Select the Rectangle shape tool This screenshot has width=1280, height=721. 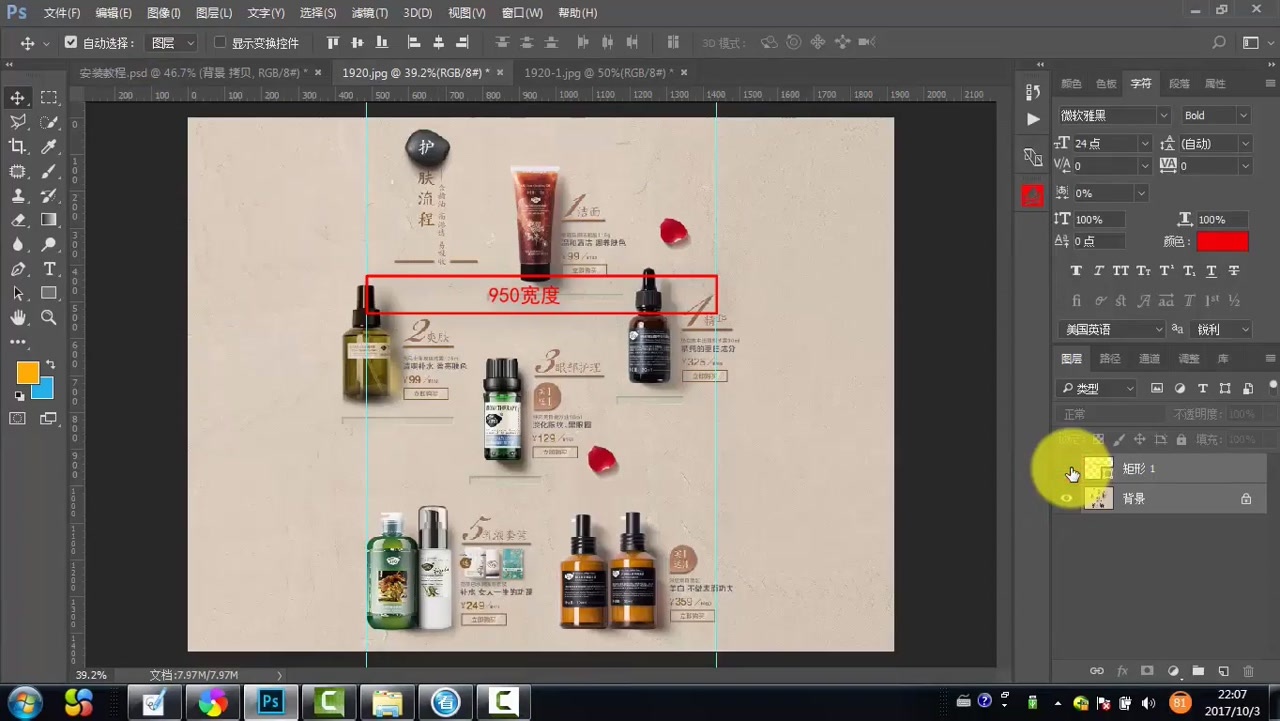click(49, 293)
